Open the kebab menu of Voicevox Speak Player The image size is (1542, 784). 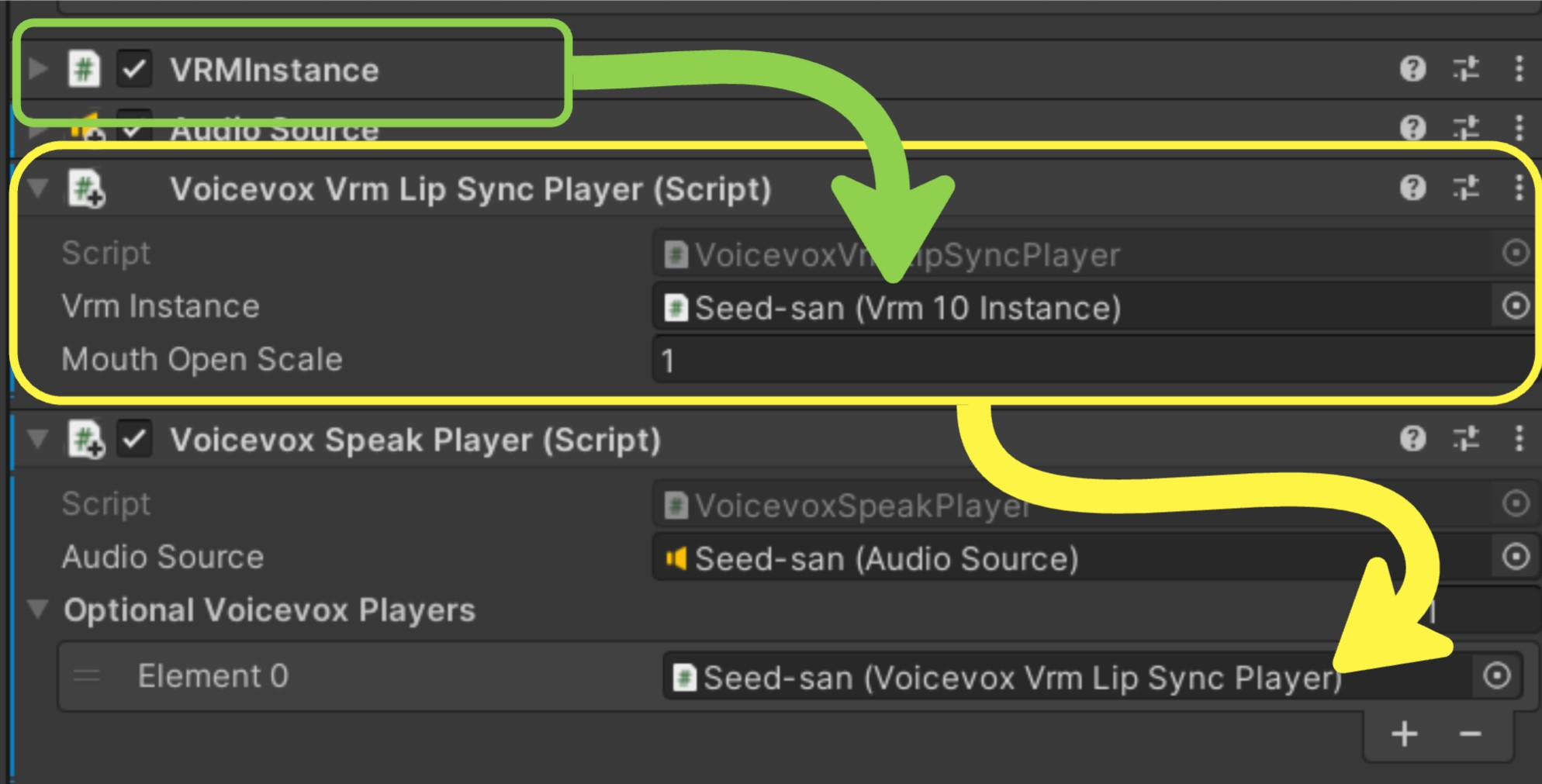pyautogui.click(x=1518, y=440)
